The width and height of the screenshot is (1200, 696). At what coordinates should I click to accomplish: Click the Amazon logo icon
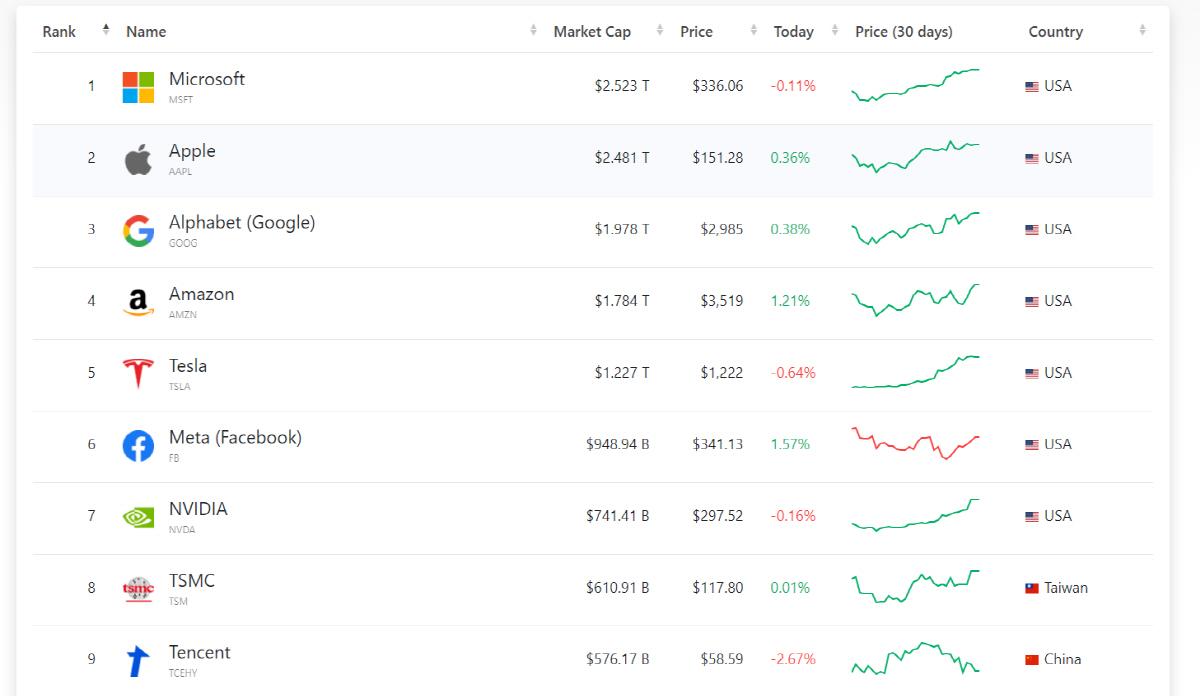[138, 302]
